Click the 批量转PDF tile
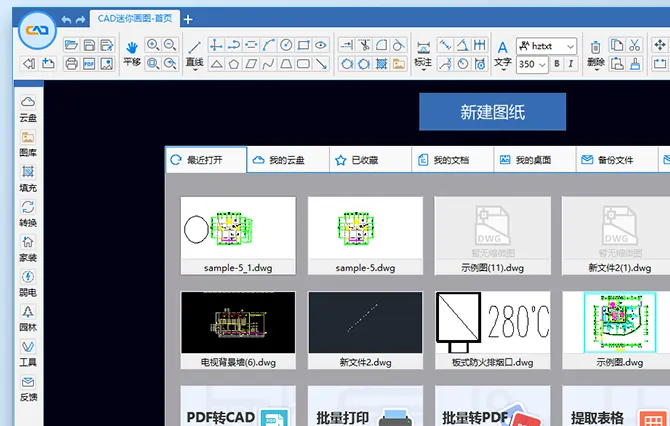Screen dimensions: 670x426 click(x=493, y=406)
